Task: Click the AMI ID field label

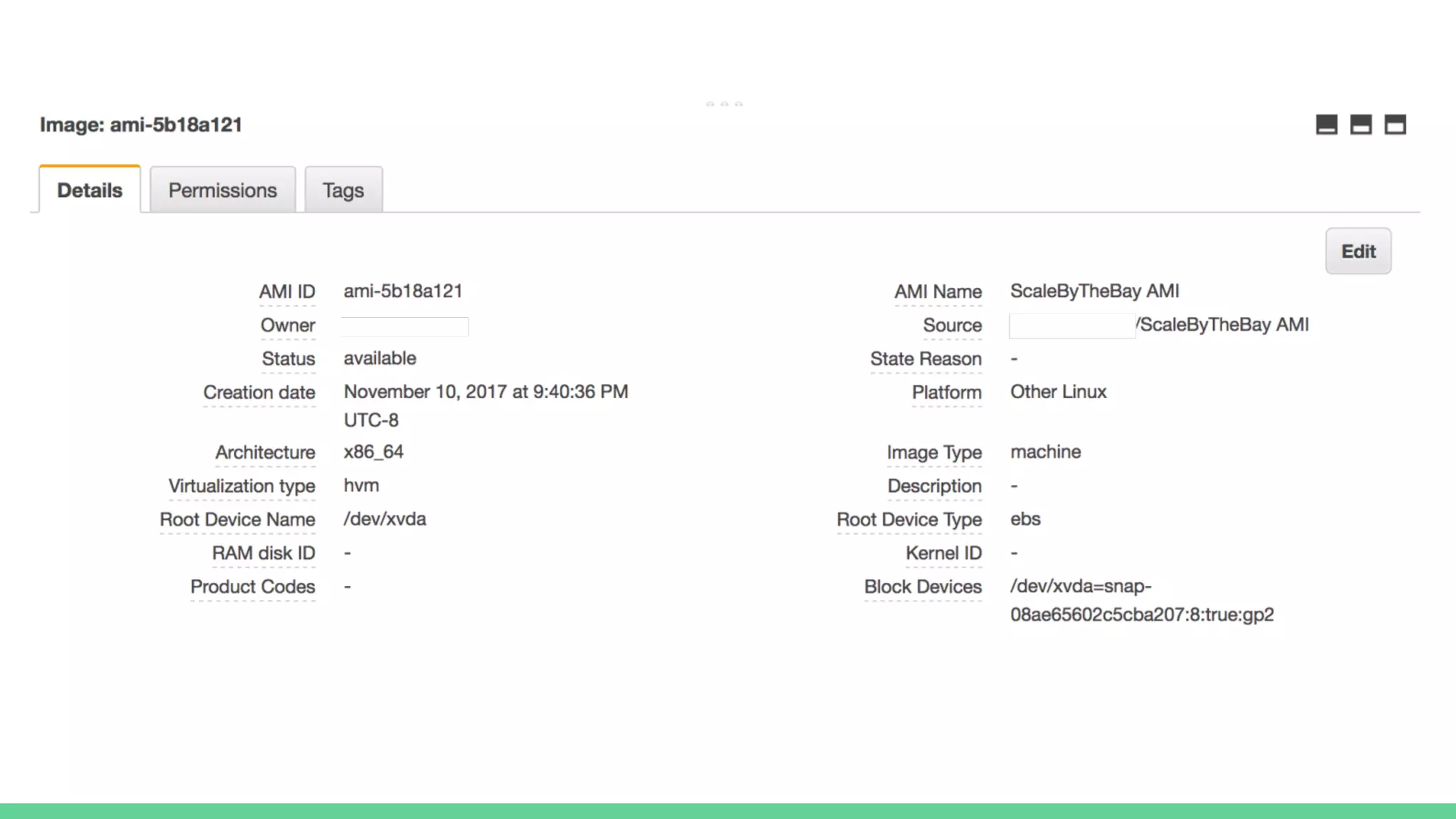Action: click(287, 292)
